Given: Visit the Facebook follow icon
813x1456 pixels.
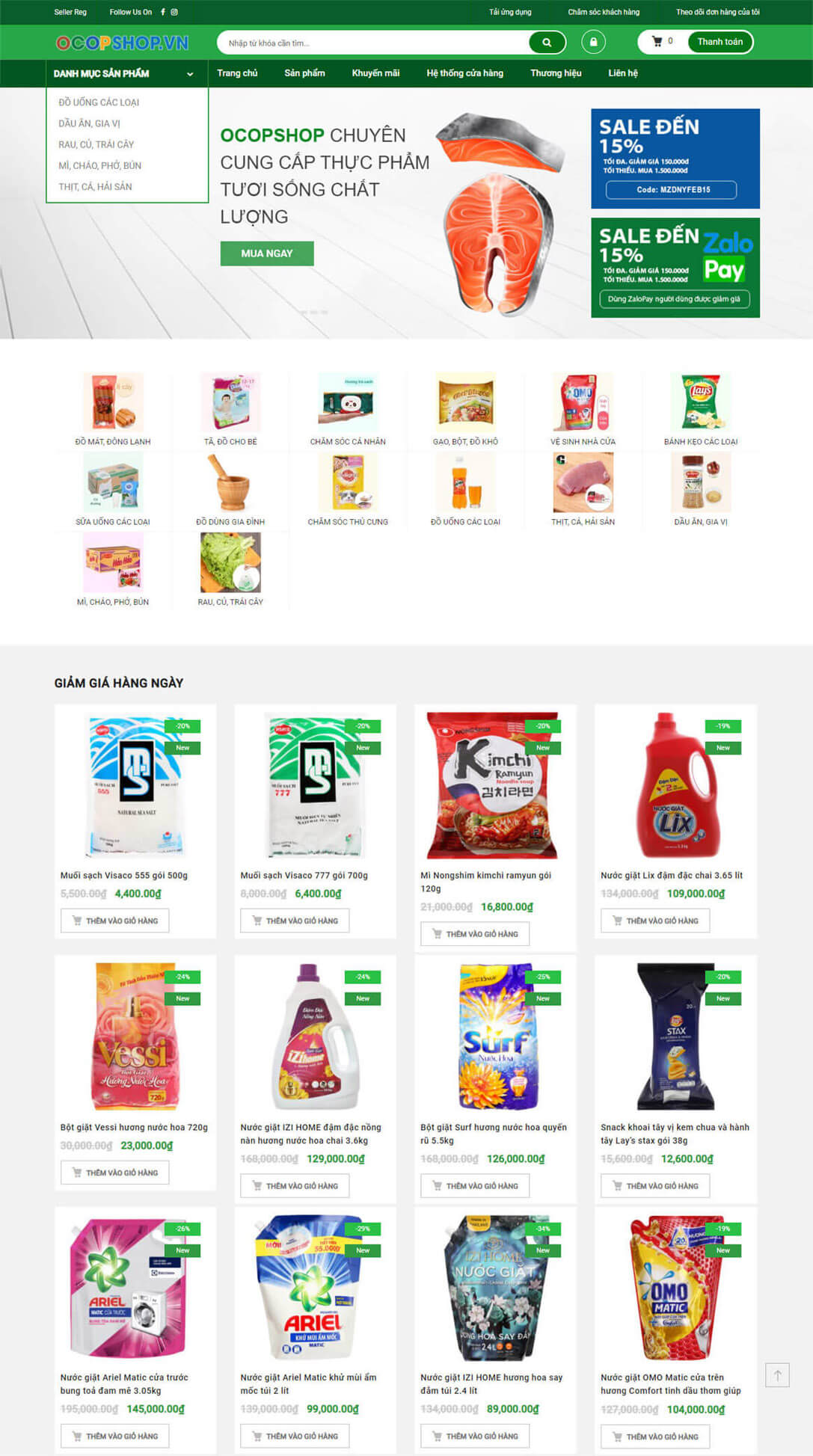Looking at the screenshot, I should pos(163,12).
